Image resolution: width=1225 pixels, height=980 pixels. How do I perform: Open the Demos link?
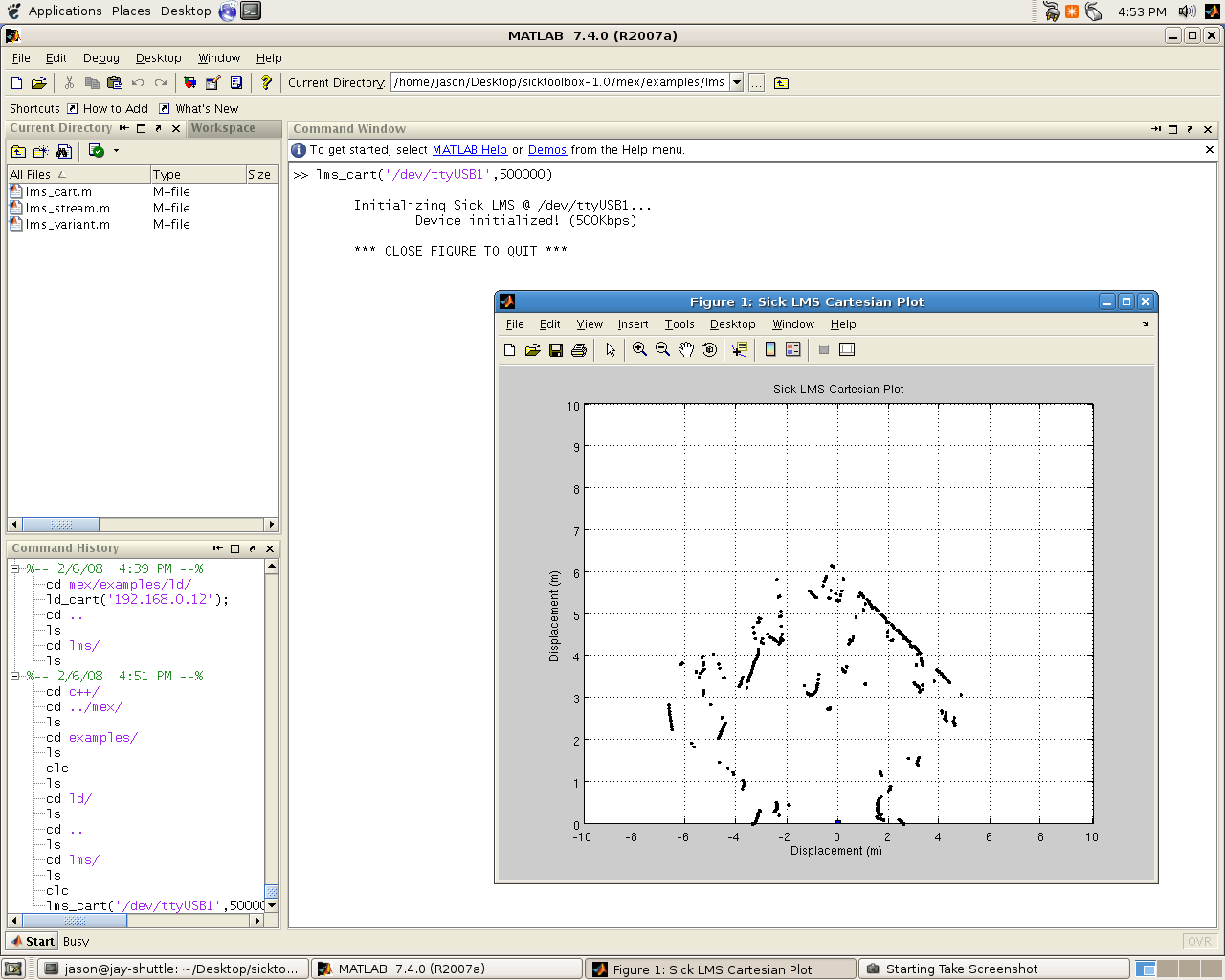pyautogui.click(x=547, y=150)
